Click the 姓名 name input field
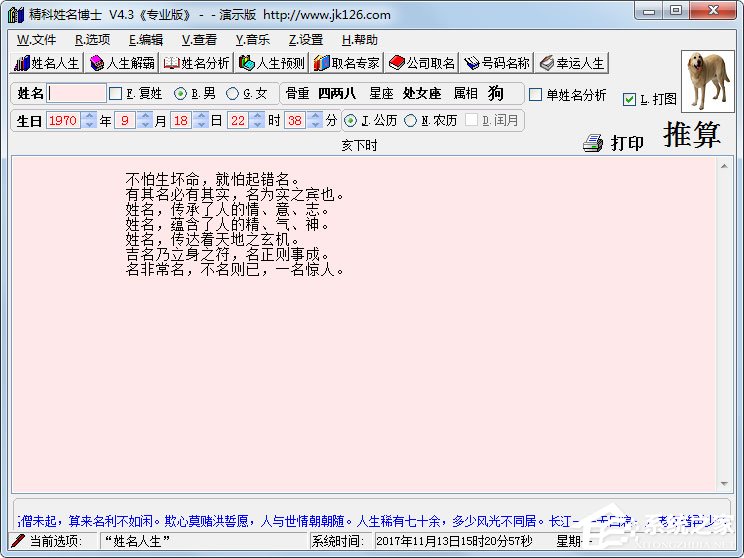 coord(77,93)
